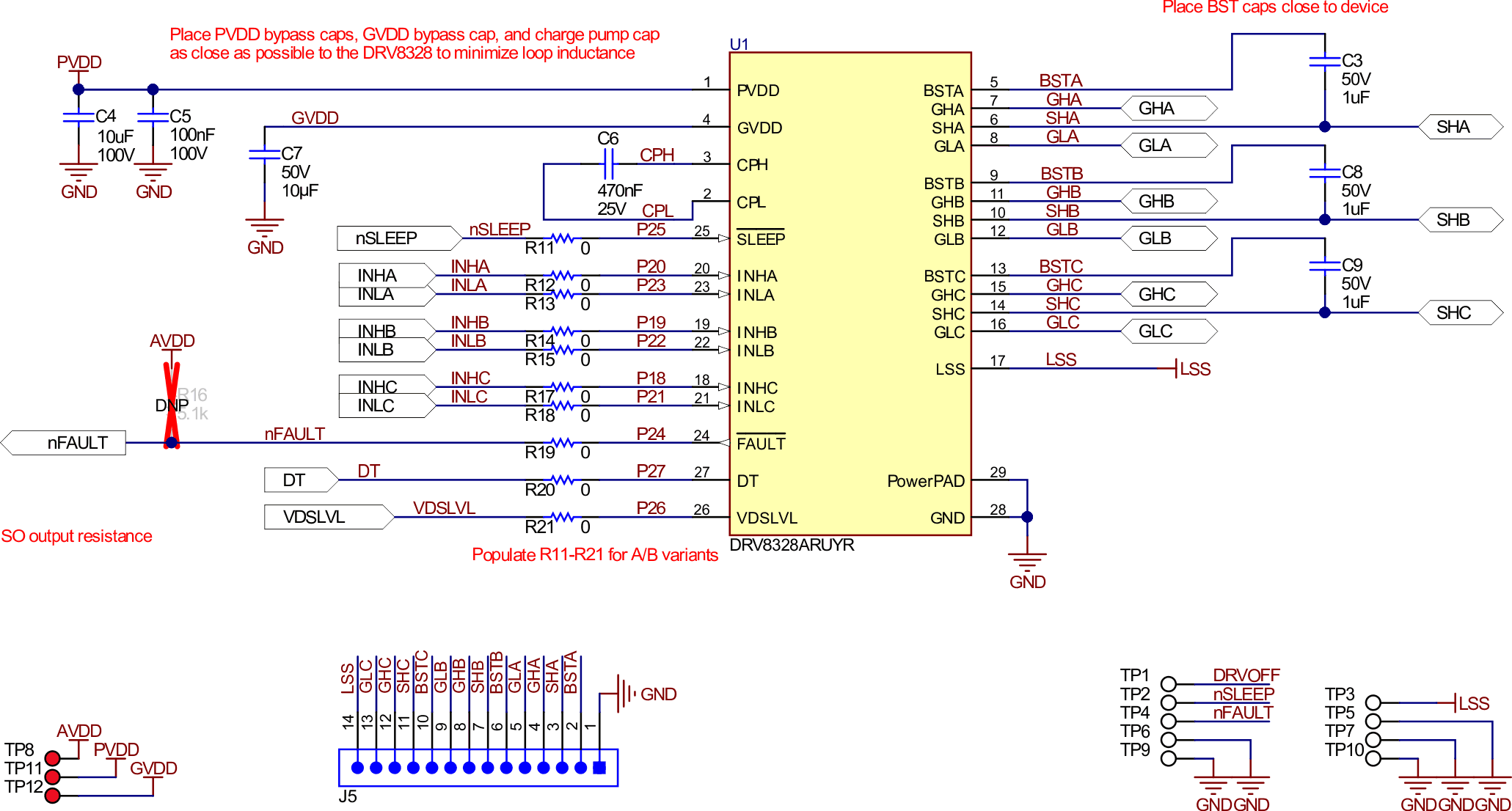This screenshot has height=811, width=1512.
Task: Click test point TP11 red circle
Action: [x=52, y=777]
